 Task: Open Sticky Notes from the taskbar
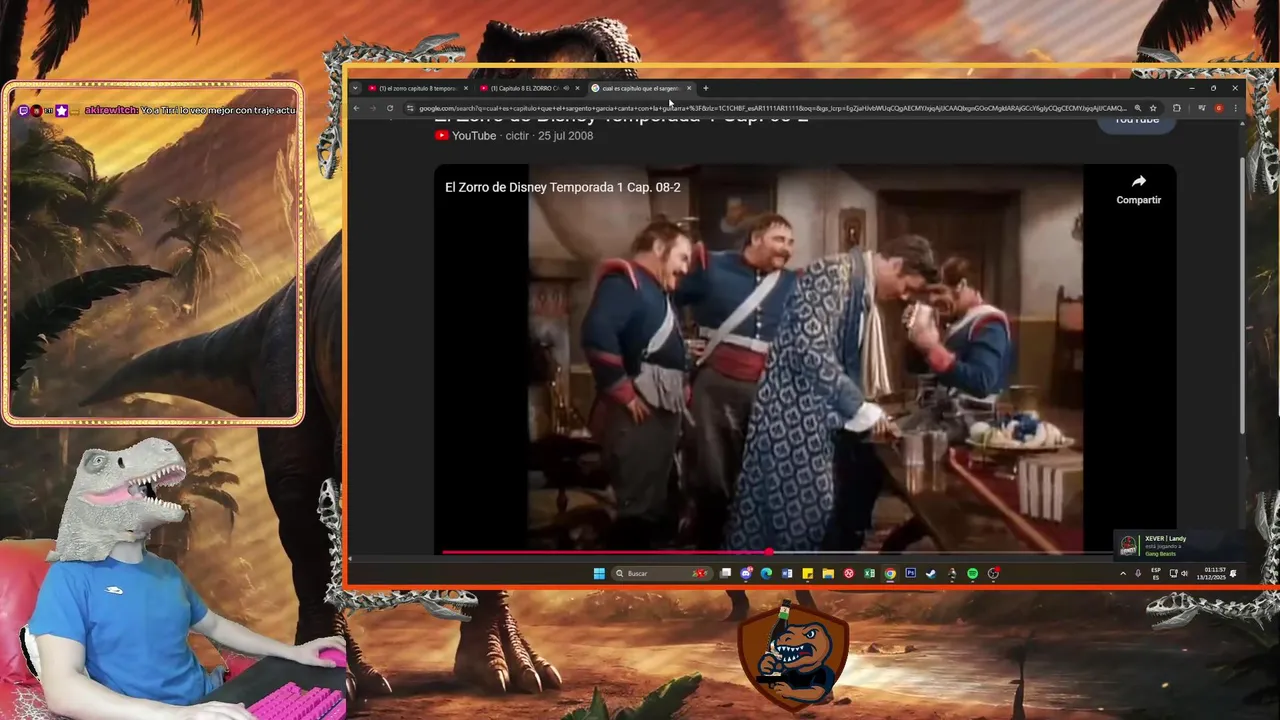point(807,574)
